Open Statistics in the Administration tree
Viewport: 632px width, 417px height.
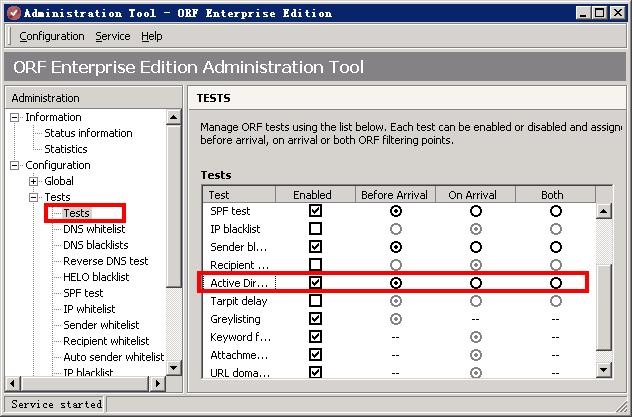tap(66, 149)
